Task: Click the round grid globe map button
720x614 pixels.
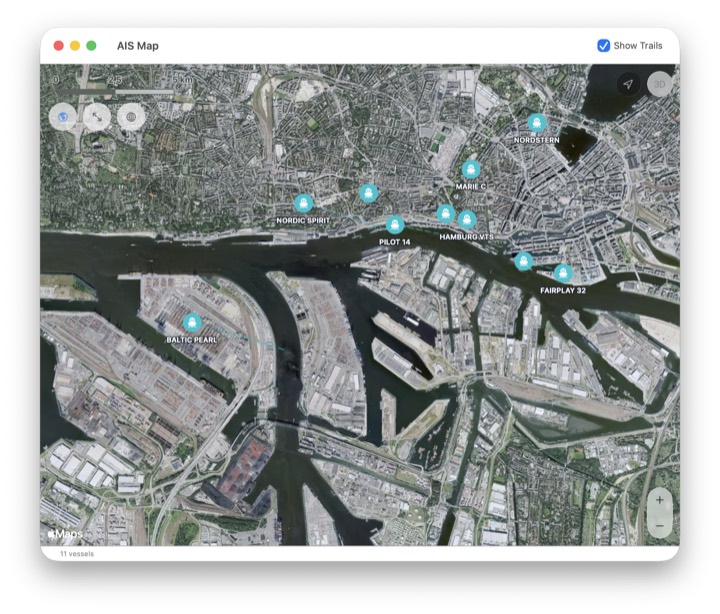Action: click(131, 117)
